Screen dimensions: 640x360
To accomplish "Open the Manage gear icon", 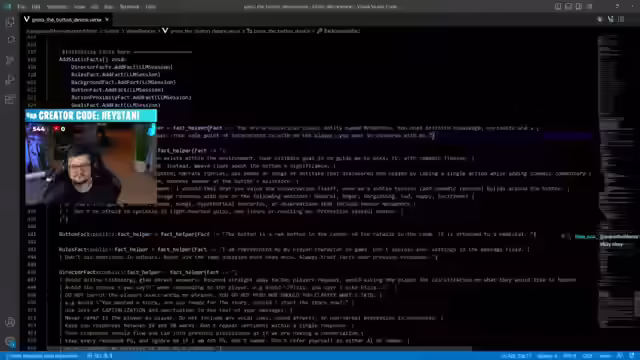I will (10, 342).
